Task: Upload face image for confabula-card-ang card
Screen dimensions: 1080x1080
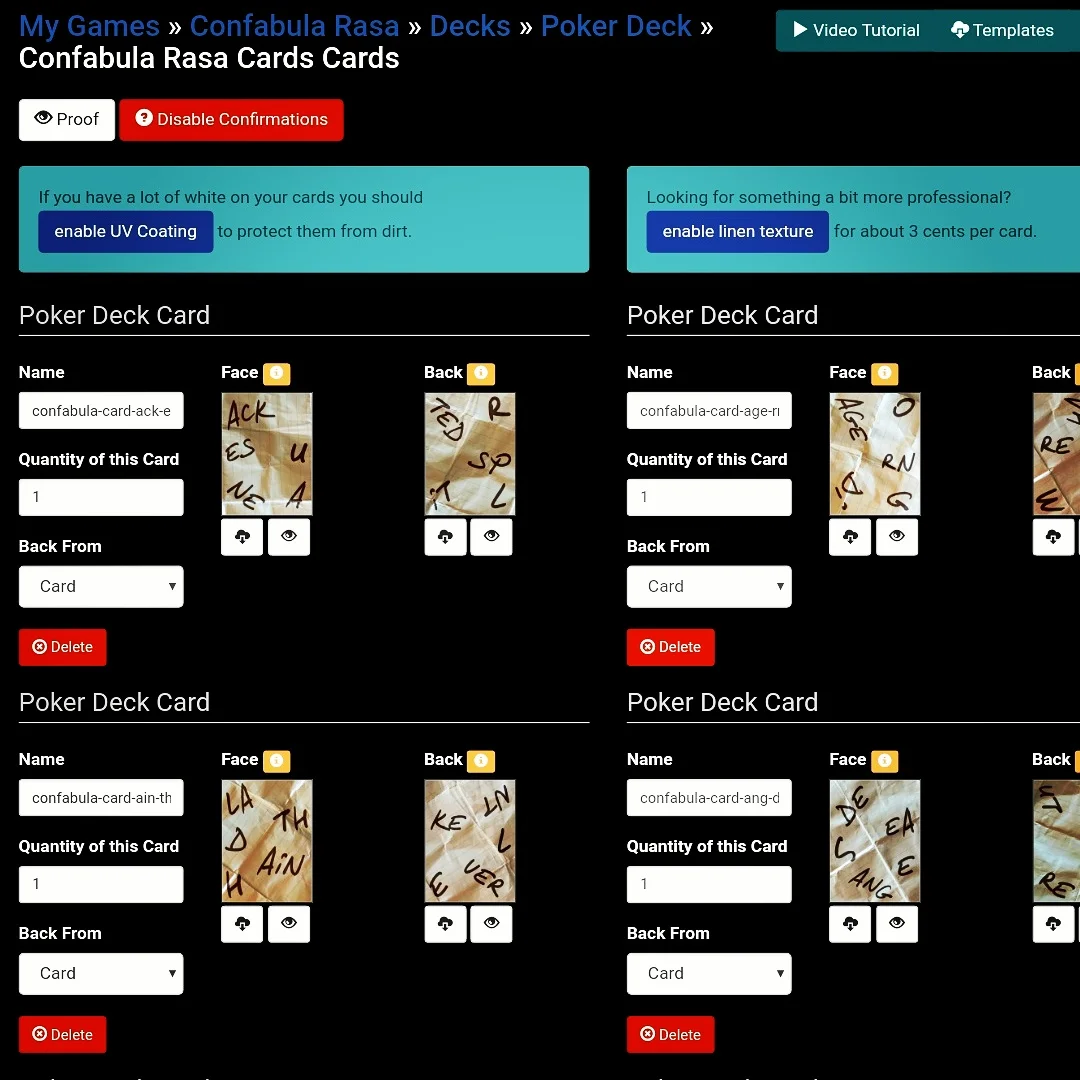Action: 850,924
